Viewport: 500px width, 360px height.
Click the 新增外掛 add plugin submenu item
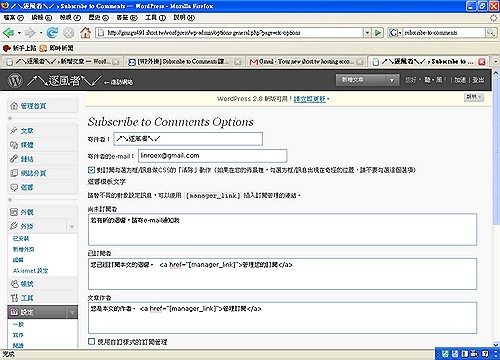point(23,249)
